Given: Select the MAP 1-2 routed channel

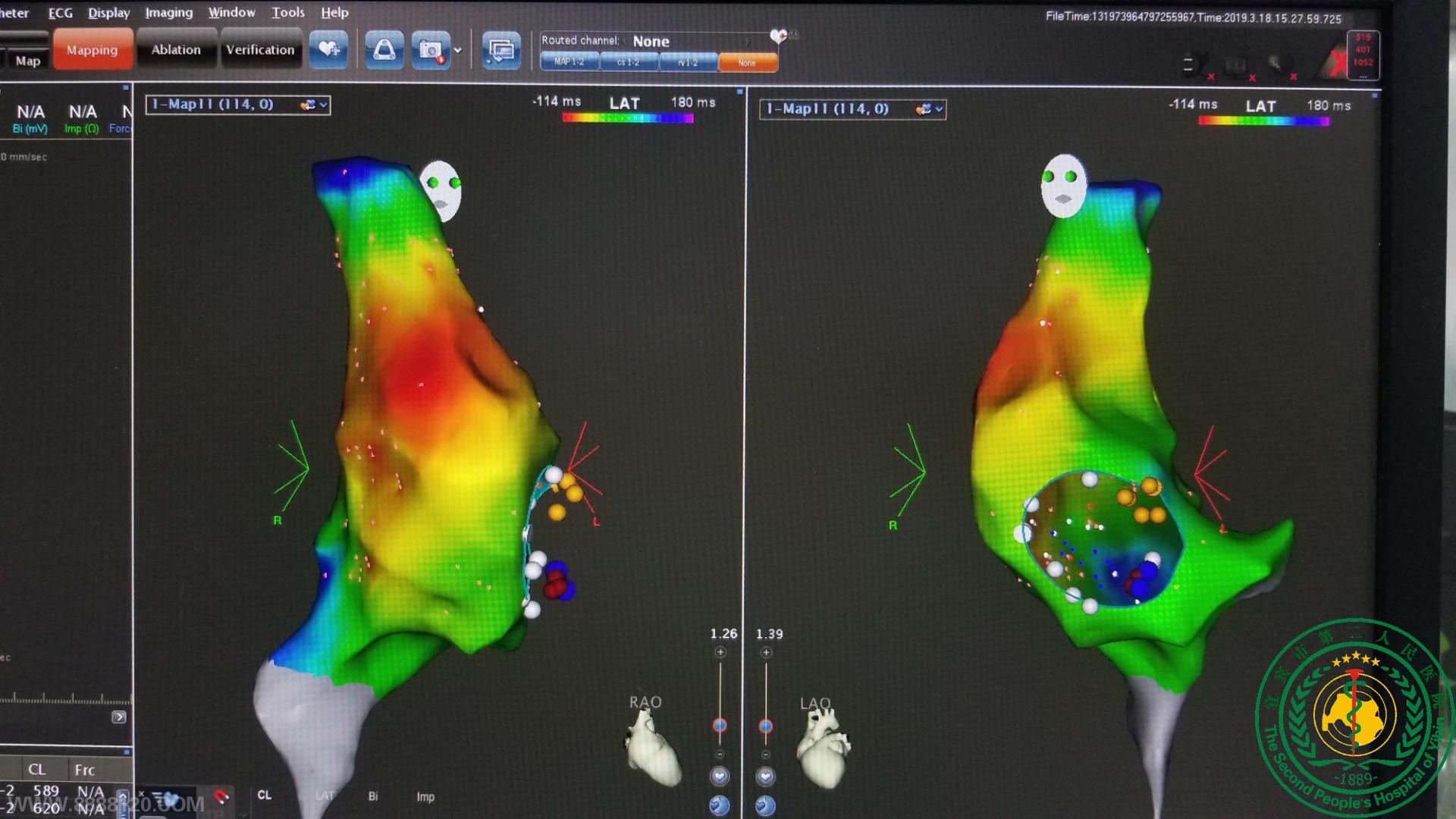Looking at the screenshot, I should 570,62.
